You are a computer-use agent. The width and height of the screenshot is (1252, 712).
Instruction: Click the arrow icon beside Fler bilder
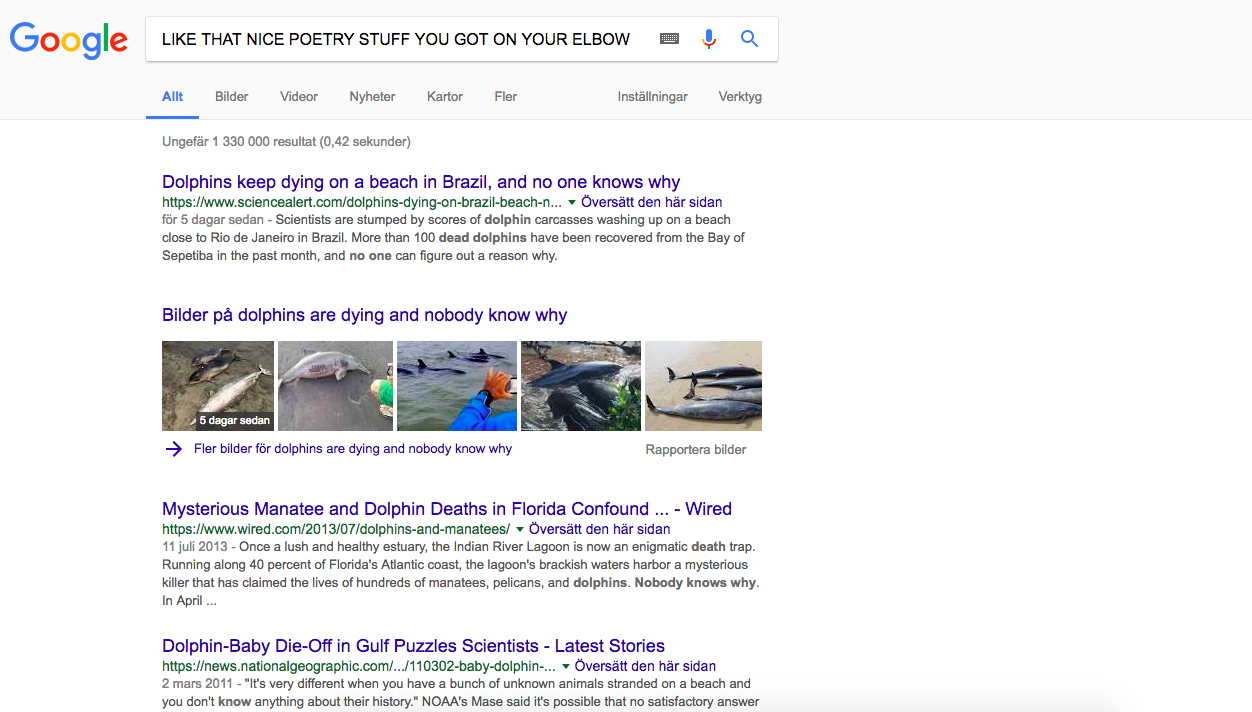[172, 449]
